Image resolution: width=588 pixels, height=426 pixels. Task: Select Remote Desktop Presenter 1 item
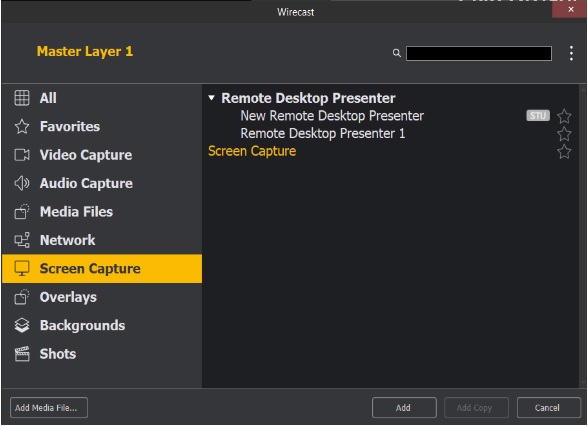pyautogui.click(x=322, y=134)
